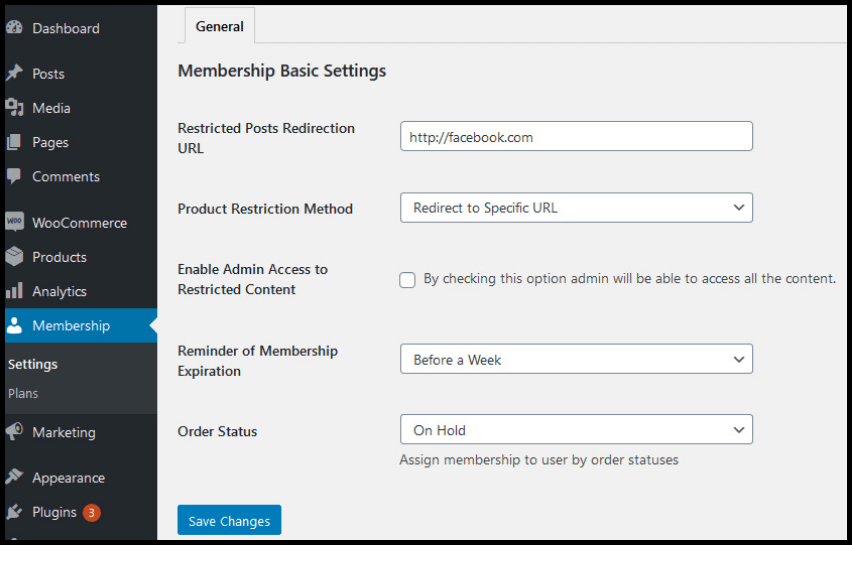The image size is (852, 568).
Task: Click the Marketing megaphone icon
Action: [x=14, y=432]
